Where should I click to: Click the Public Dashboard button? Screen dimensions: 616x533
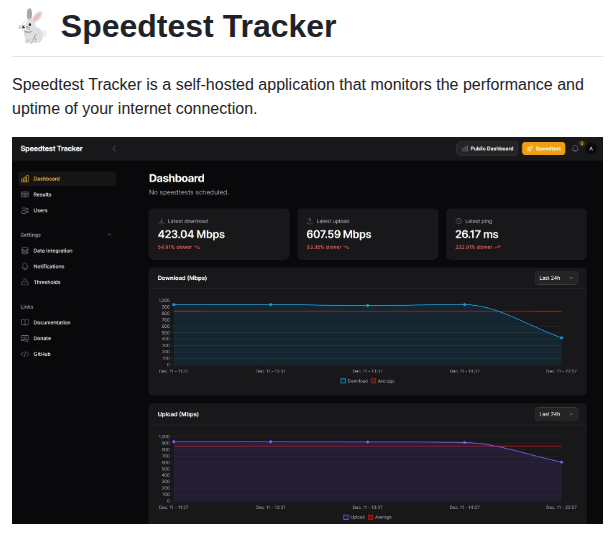click(x=487, y=148)
